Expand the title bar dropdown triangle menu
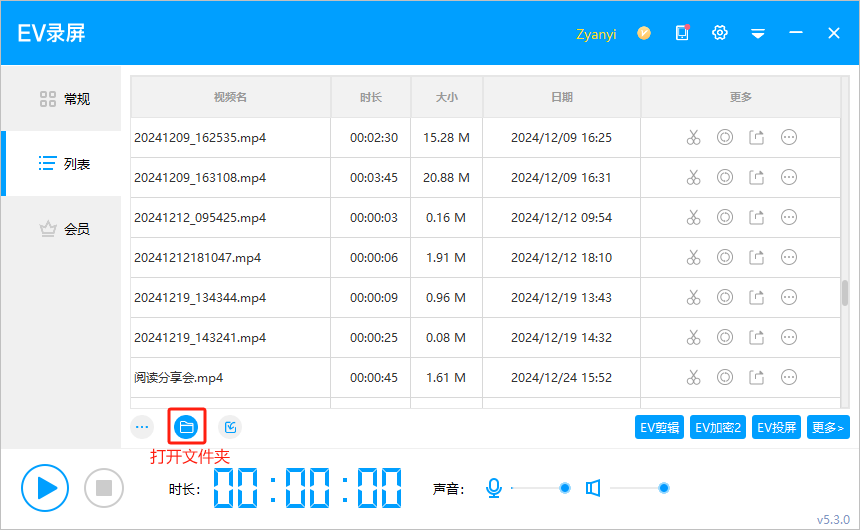The width and height of the screenshot is (860, 530). point(758,33)
